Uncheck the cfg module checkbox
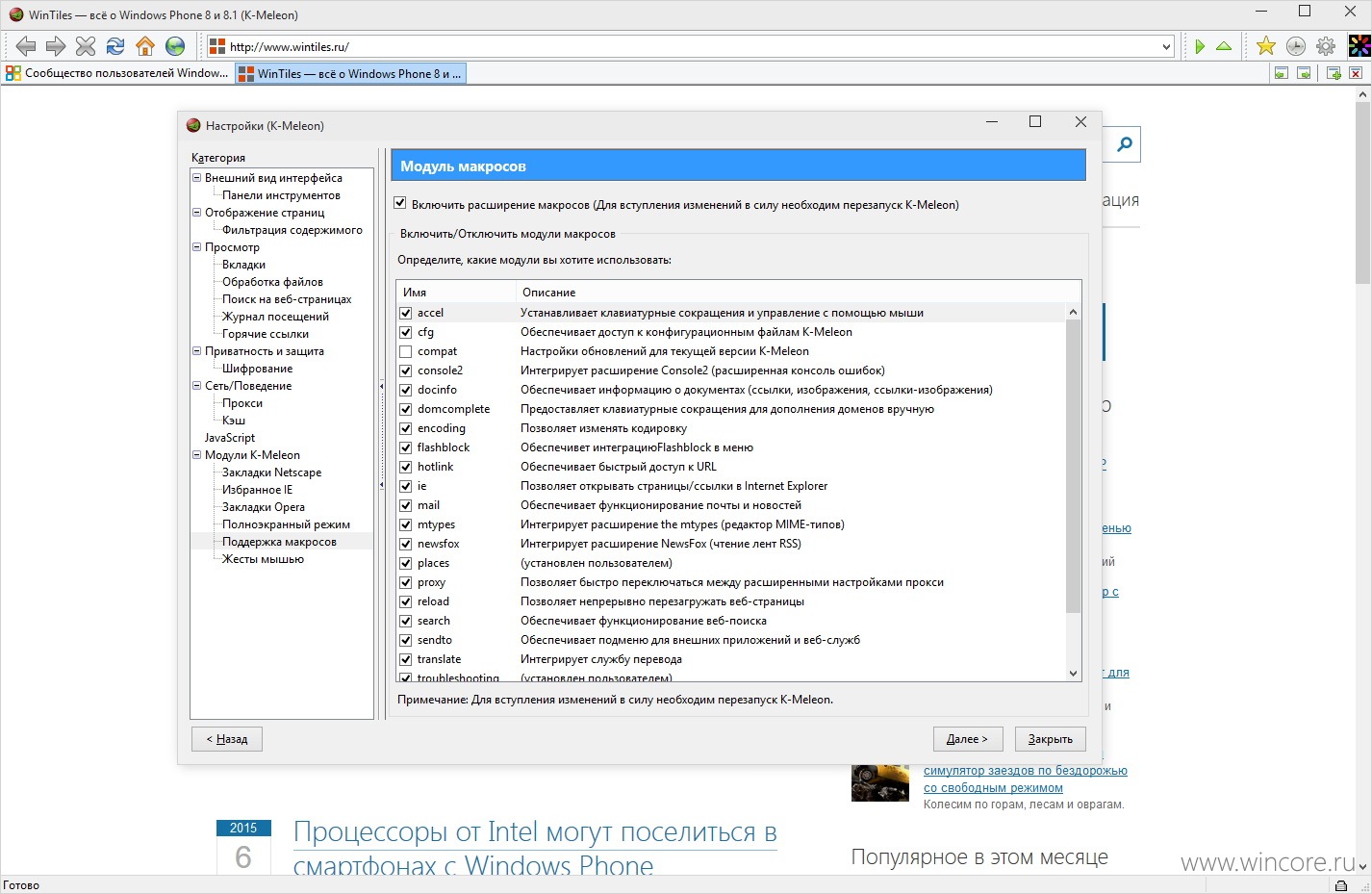1372x894 pixels. coord(406,332)
